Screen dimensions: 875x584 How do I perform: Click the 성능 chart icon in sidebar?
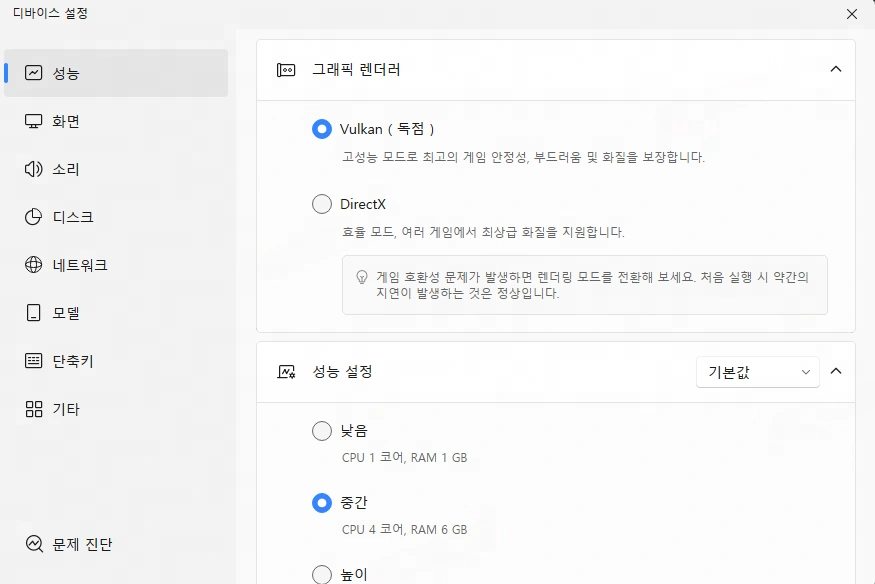click(34, 73)
